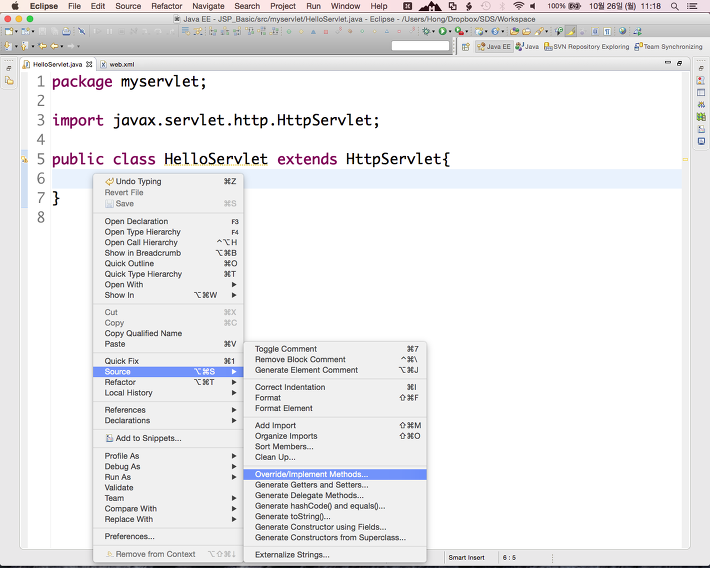Open Team Synchronizing perspective

click(x=668, y=47)
